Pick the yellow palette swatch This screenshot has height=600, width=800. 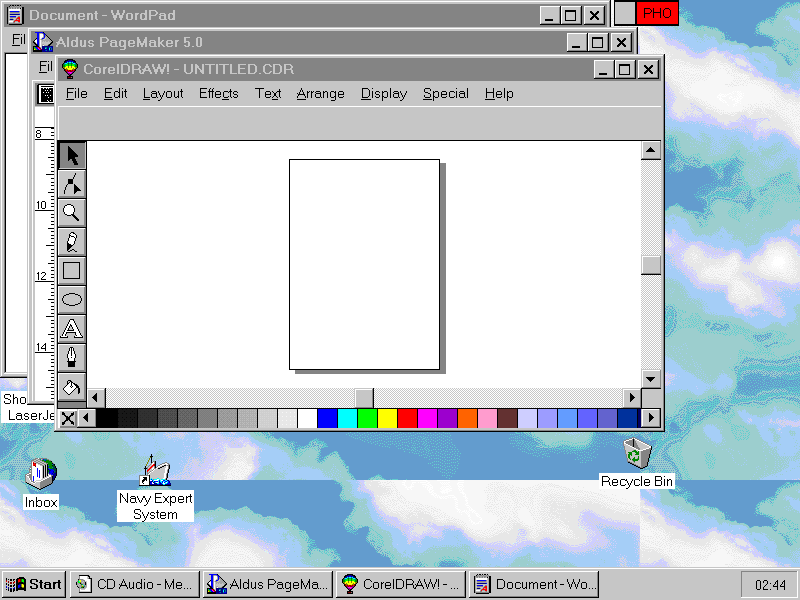387,419
